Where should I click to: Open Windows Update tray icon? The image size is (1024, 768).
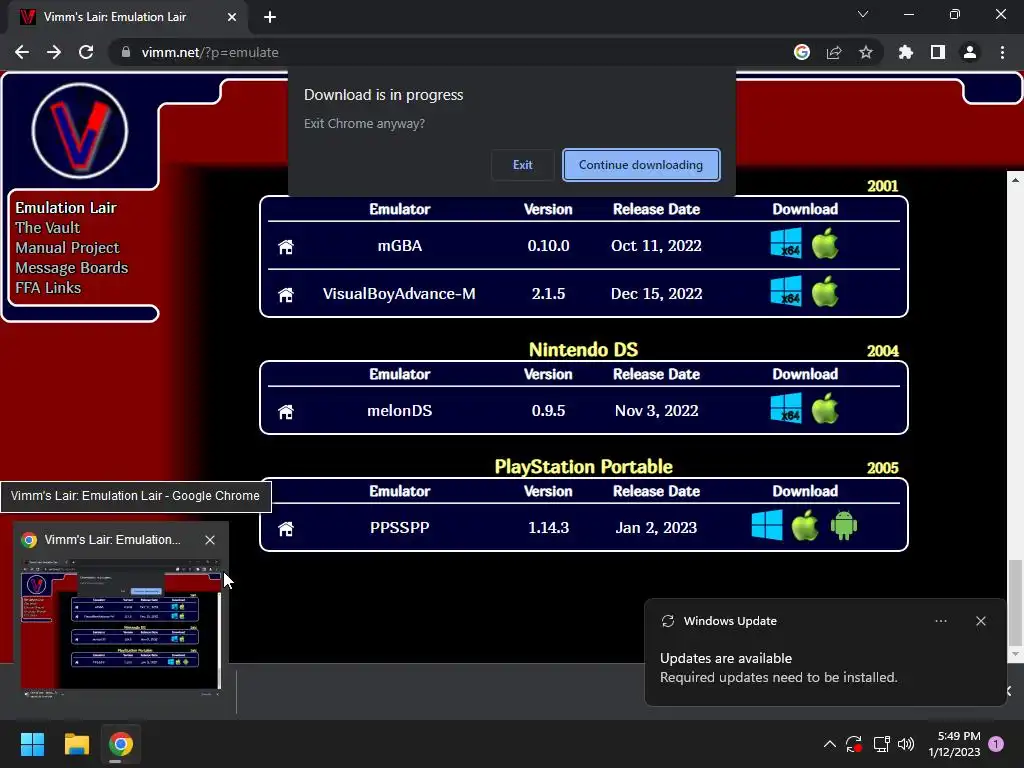[854, 744]
